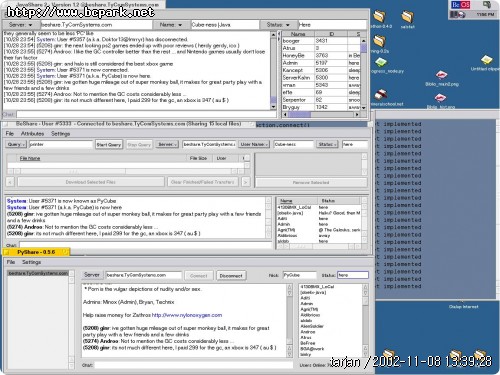This screenshot has width=500, height=375.
Task: Click the CPU monitor tray icon
Action: point(454,14)
